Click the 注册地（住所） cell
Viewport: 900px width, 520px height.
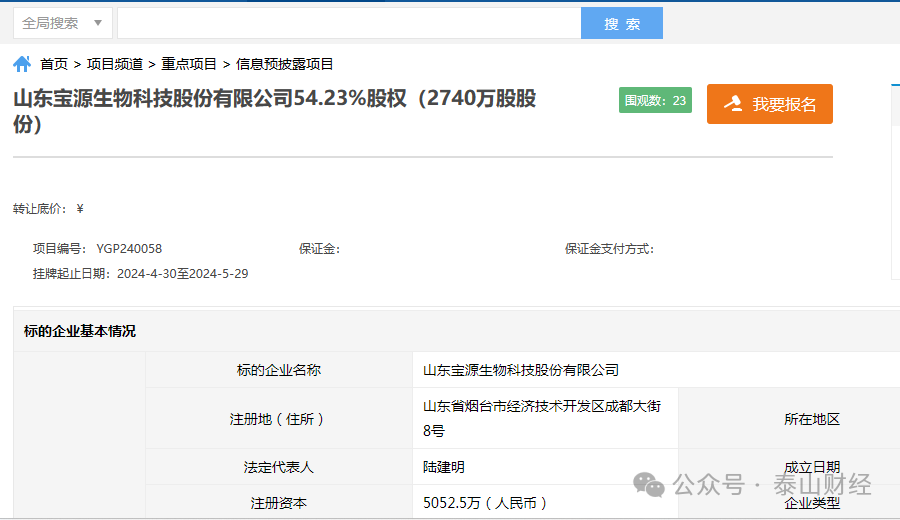click(279, 418)
